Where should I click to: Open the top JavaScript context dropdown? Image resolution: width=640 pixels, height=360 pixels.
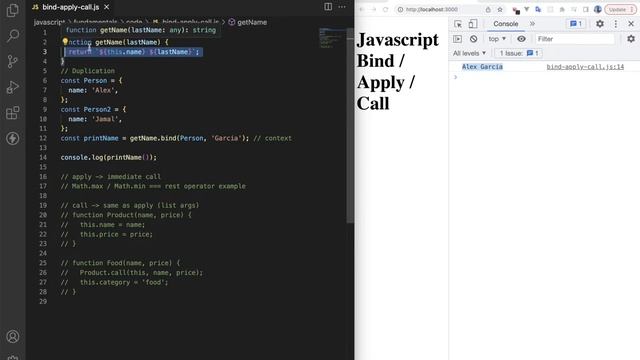click(497, 39)
